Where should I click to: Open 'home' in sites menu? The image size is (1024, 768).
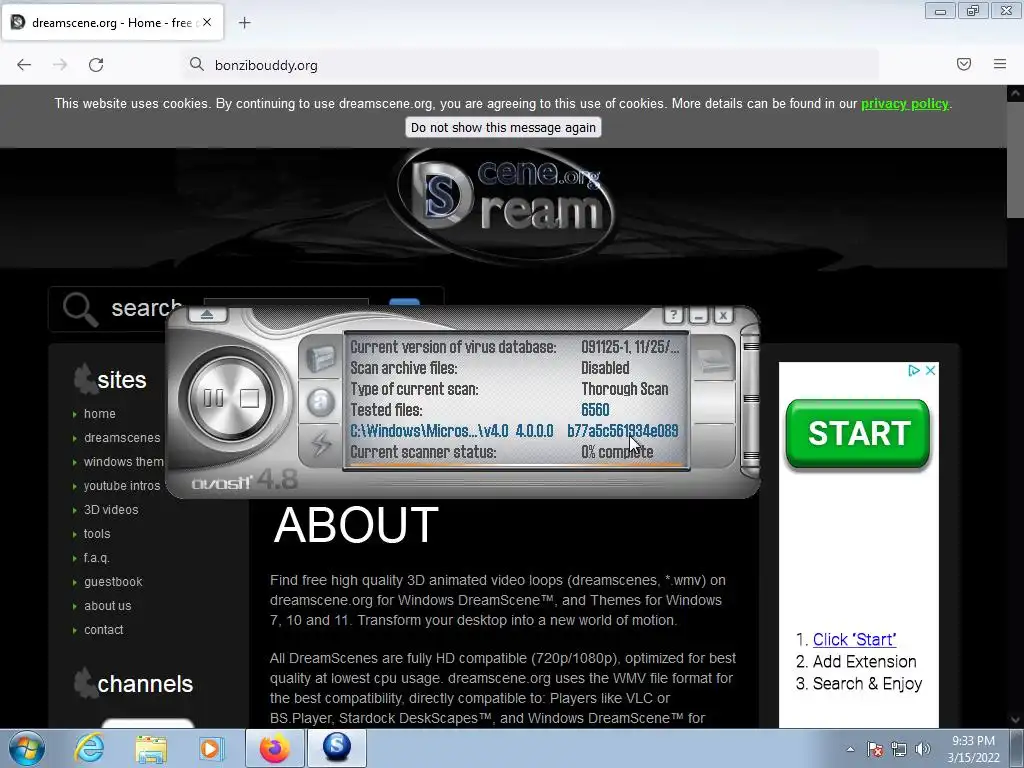[x=99, y=414]
